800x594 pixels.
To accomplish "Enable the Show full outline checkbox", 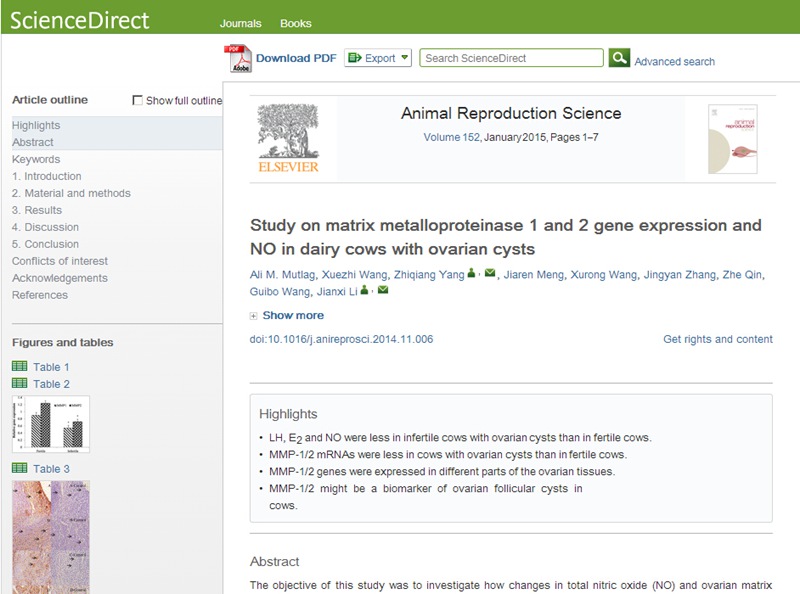I will tap(137, 100).
